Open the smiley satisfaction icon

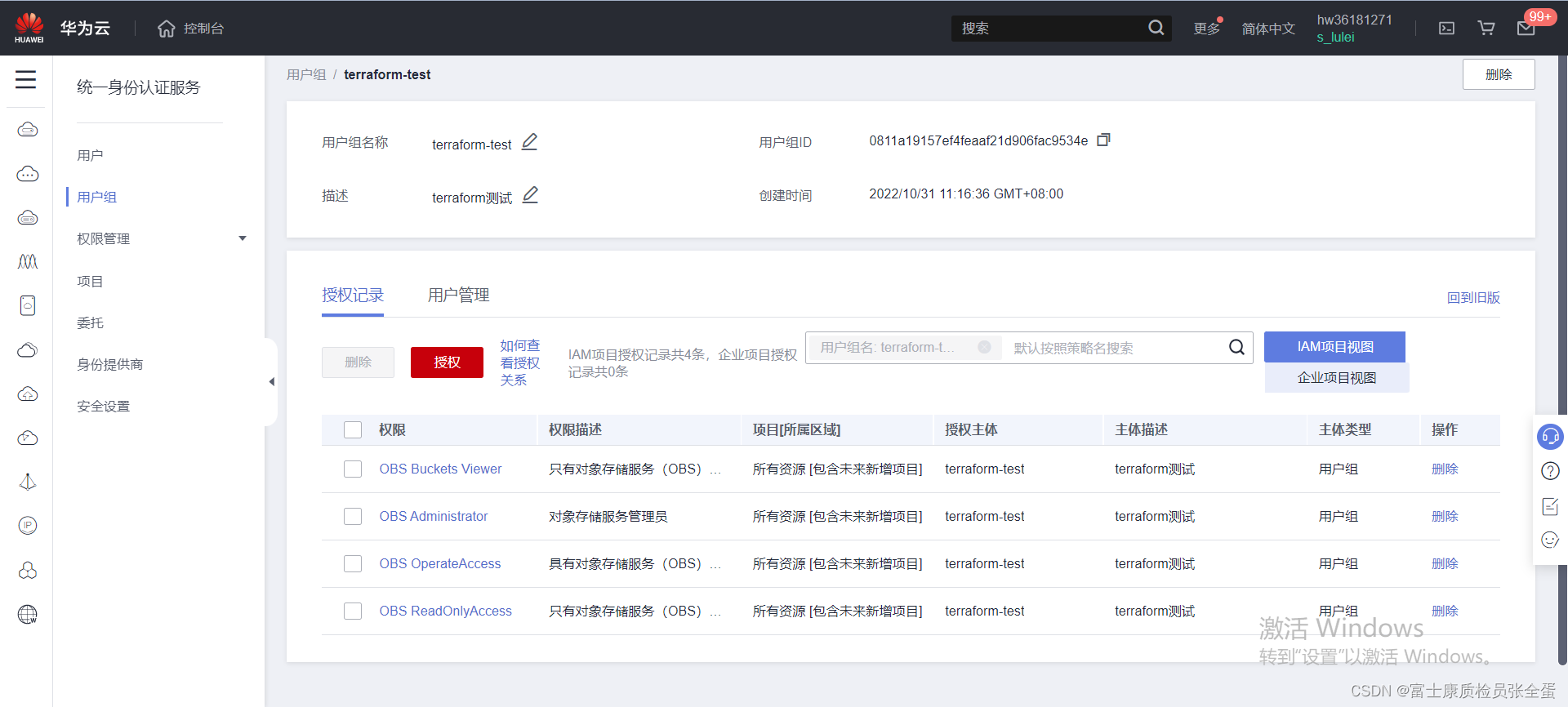[x=1550, y=540]
